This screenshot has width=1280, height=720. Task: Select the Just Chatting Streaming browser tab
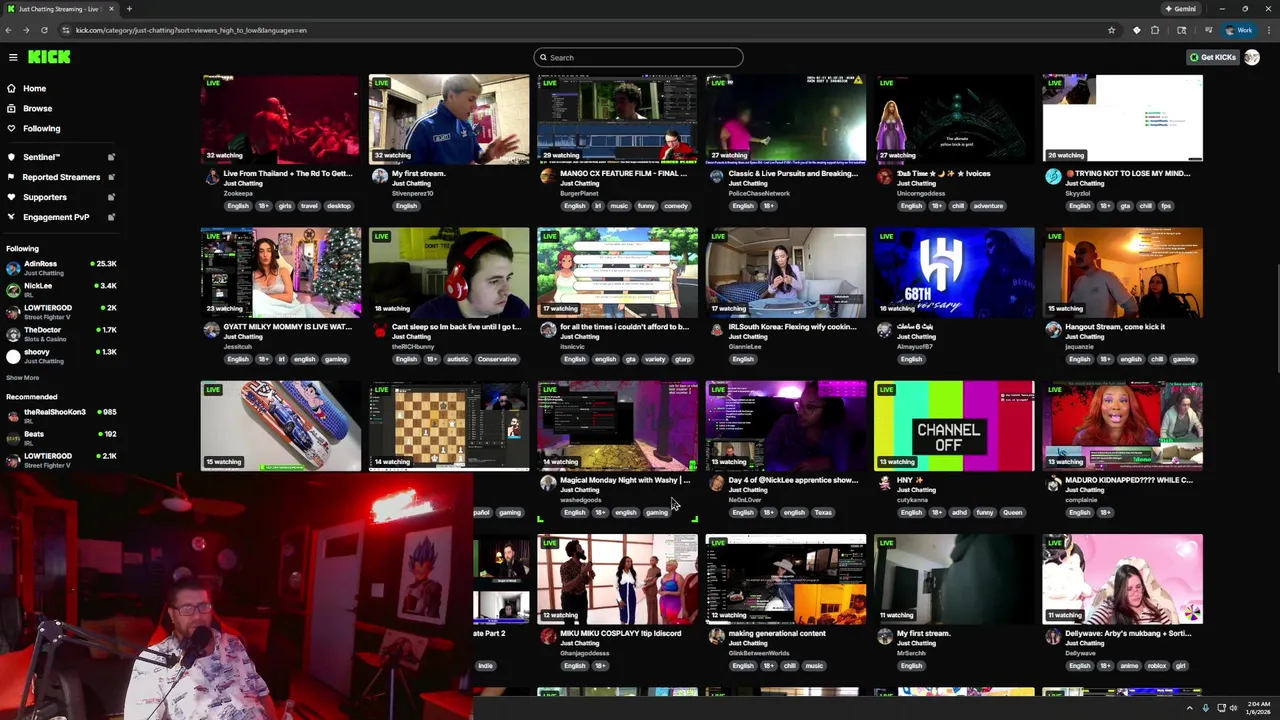58,9
